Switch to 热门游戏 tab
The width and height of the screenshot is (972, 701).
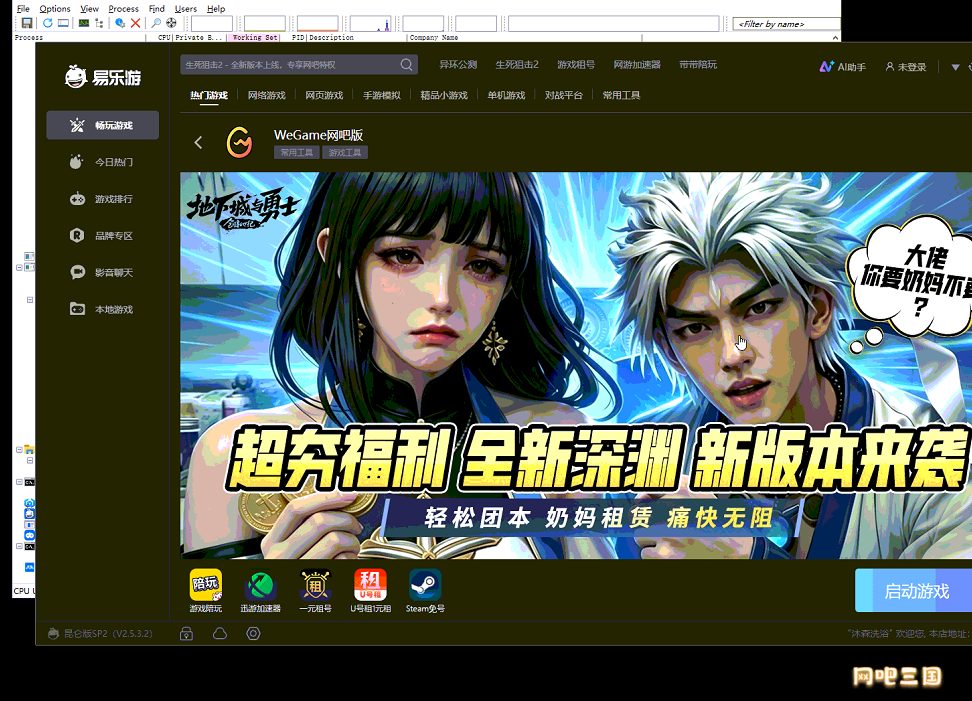coord(209,95)
